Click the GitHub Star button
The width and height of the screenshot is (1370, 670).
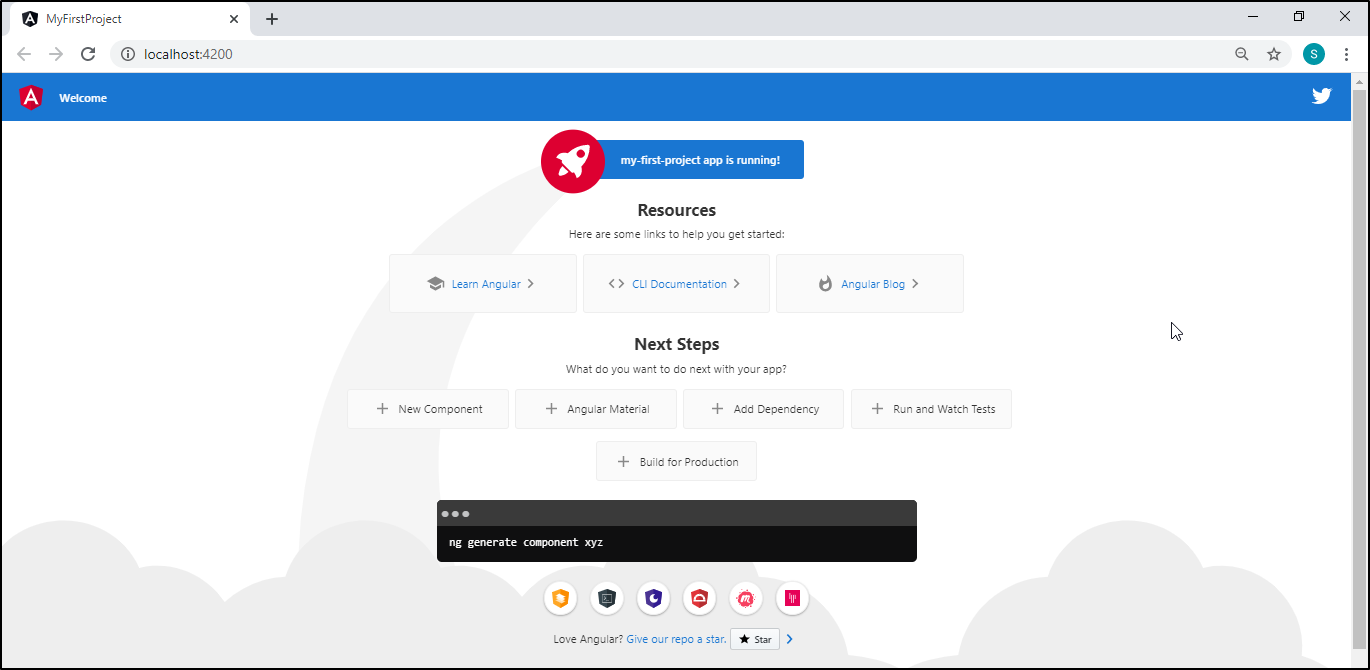[755, 639]
